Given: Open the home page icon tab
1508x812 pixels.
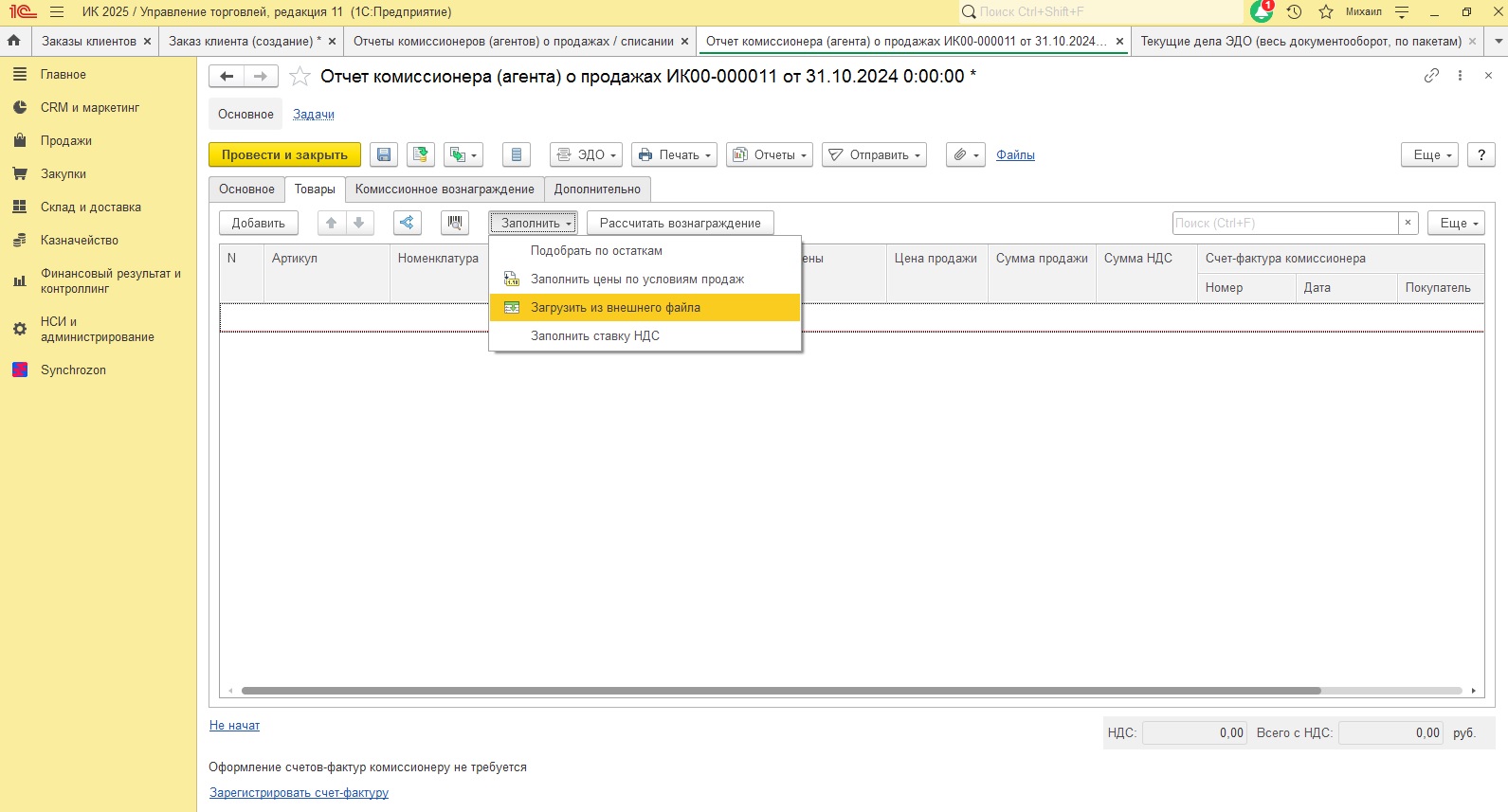Looking at the screenshot, I should 14,42.
